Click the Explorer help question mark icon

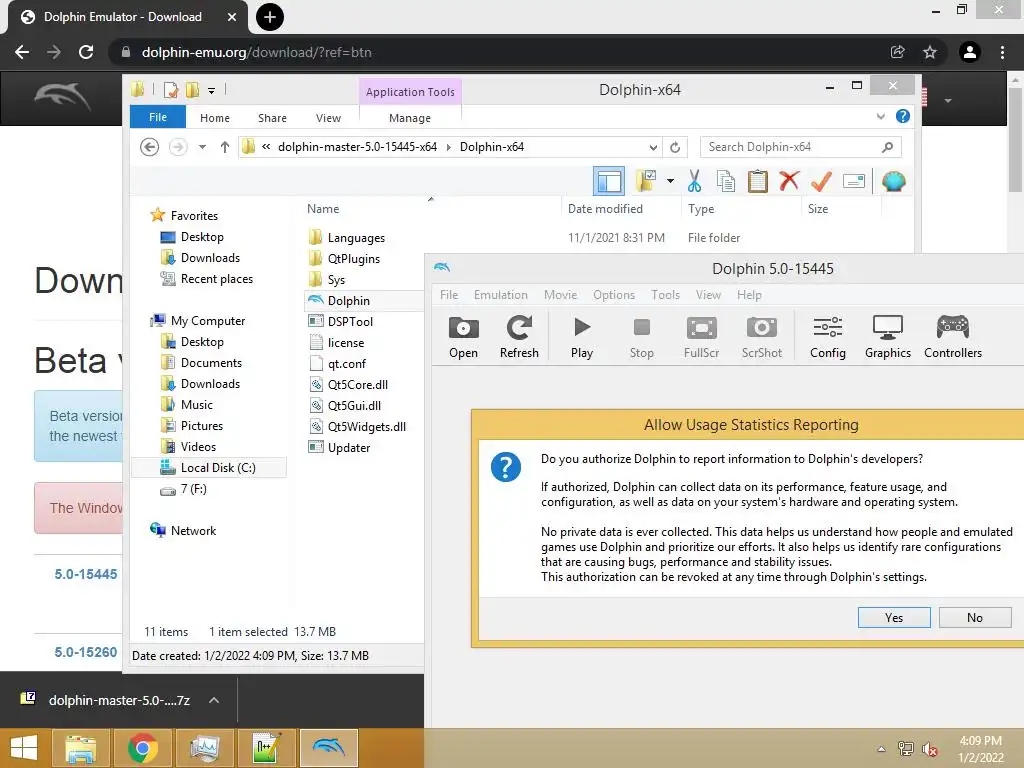pos(903,116)
